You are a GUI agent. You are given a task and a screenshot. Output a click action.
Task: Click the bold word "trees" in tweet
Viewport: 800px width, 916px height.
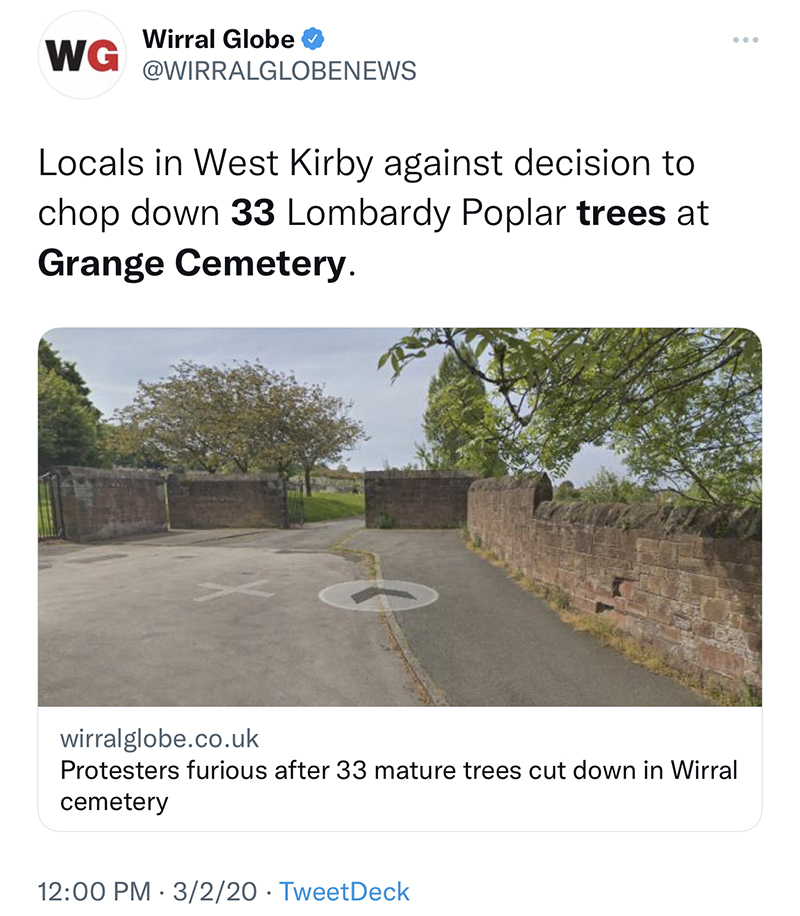tap(621, 214)
